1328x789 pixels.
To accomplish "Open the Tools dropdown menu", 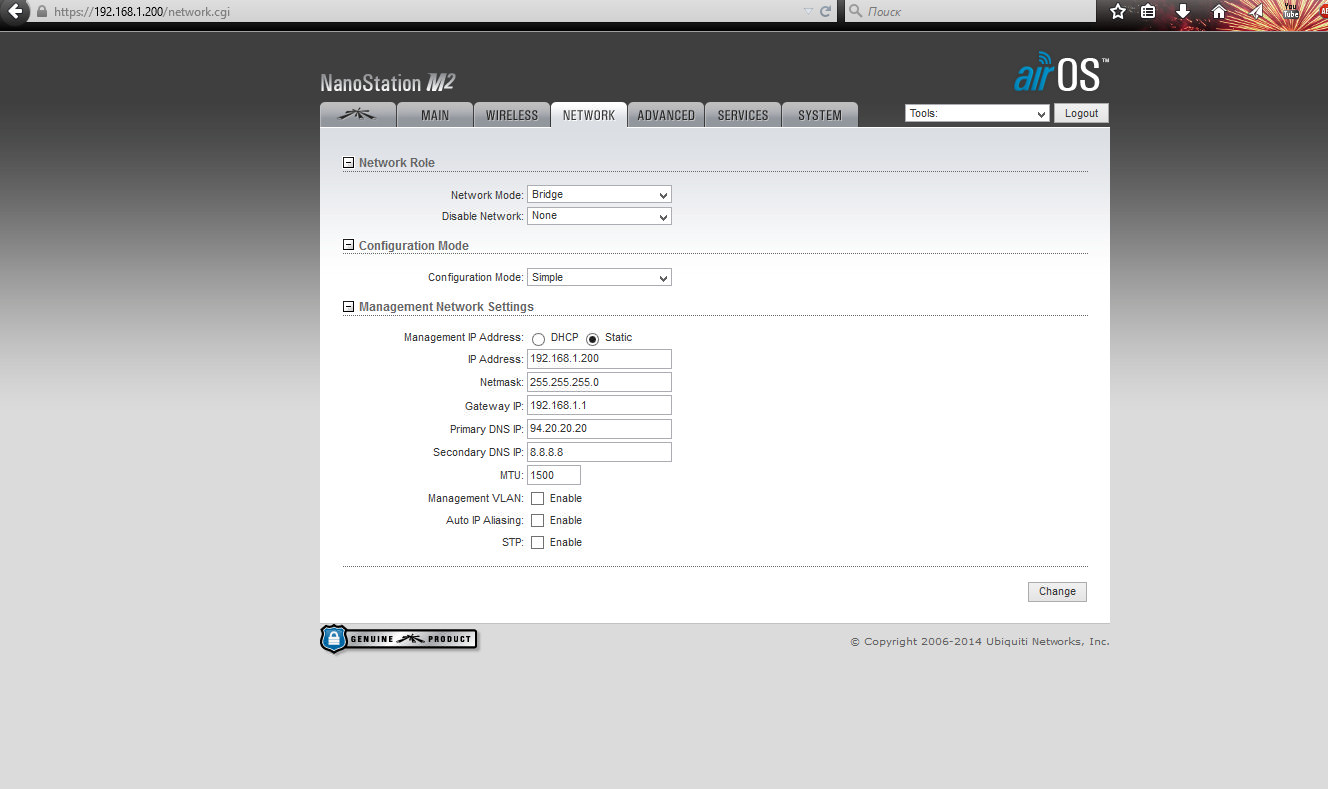I will [976, 114].
